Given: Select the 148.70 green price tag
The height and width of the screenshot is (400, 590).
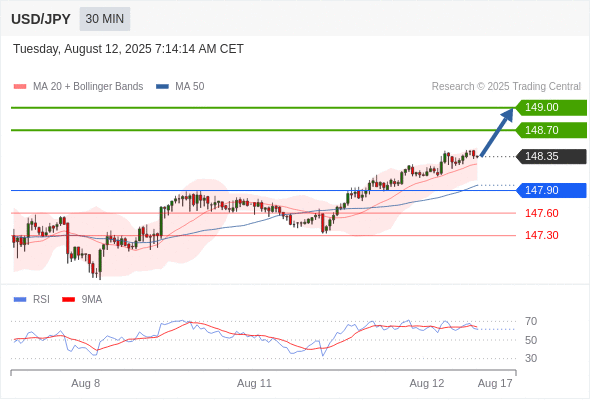Looking at the screenshot, I should click(x=551, y=130).
